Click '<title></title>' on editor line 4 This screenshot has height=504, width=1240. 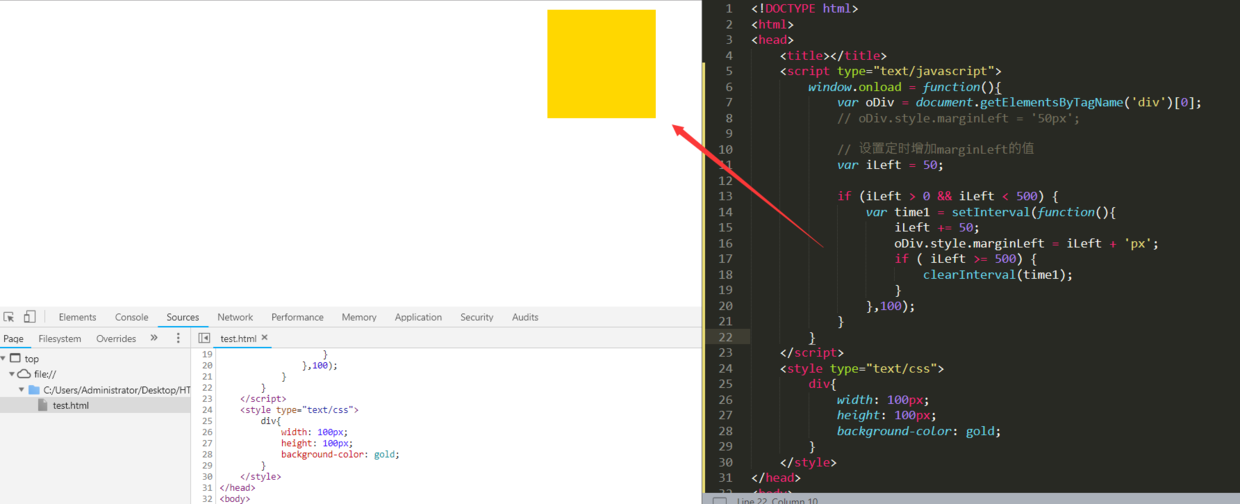click(833, 56)
